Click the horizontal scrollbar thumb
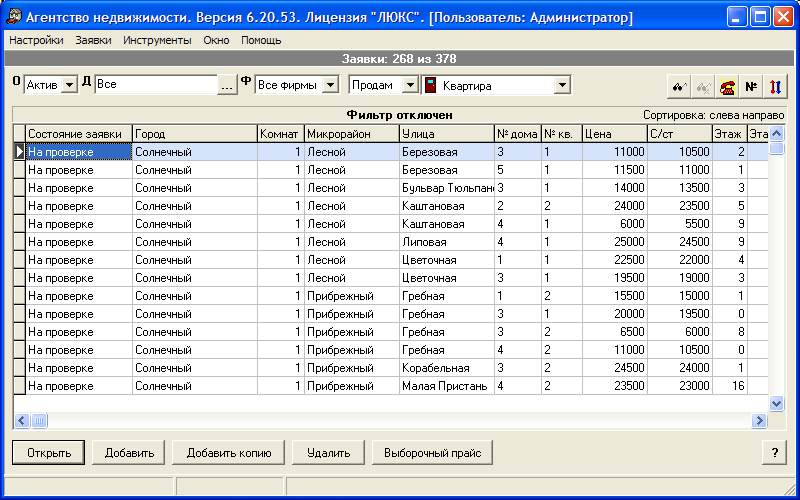This screenshot has width=800, height=500. click(39, 420)
